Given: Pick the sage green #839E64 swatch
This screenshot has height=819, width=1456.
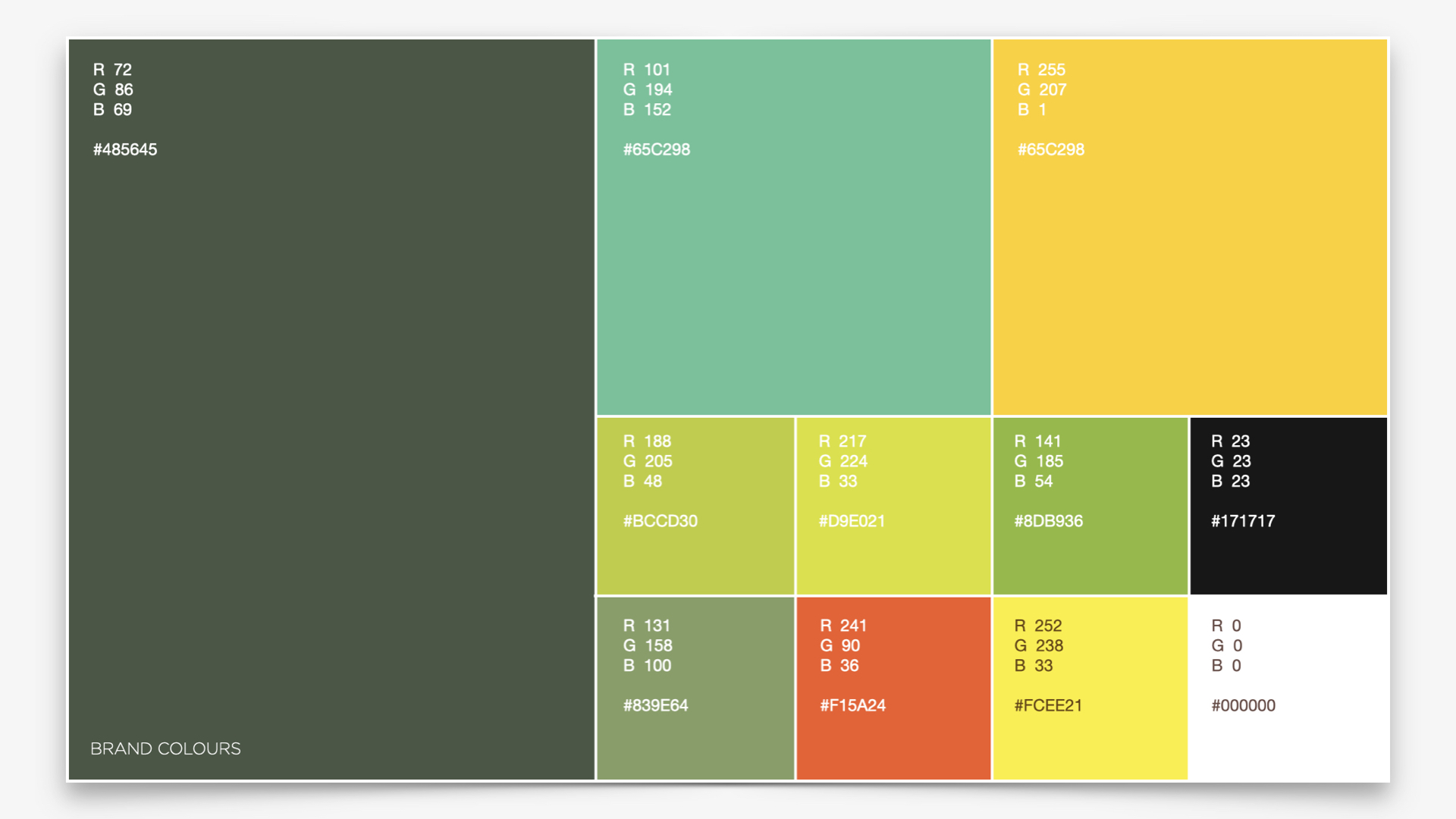Looking at the screenshot, I should (695, 739).
